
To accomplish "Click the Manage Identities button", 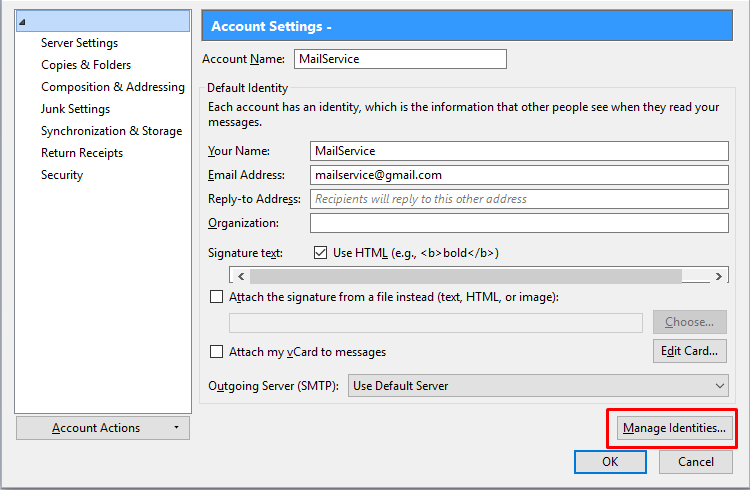I will pos(674,428).
